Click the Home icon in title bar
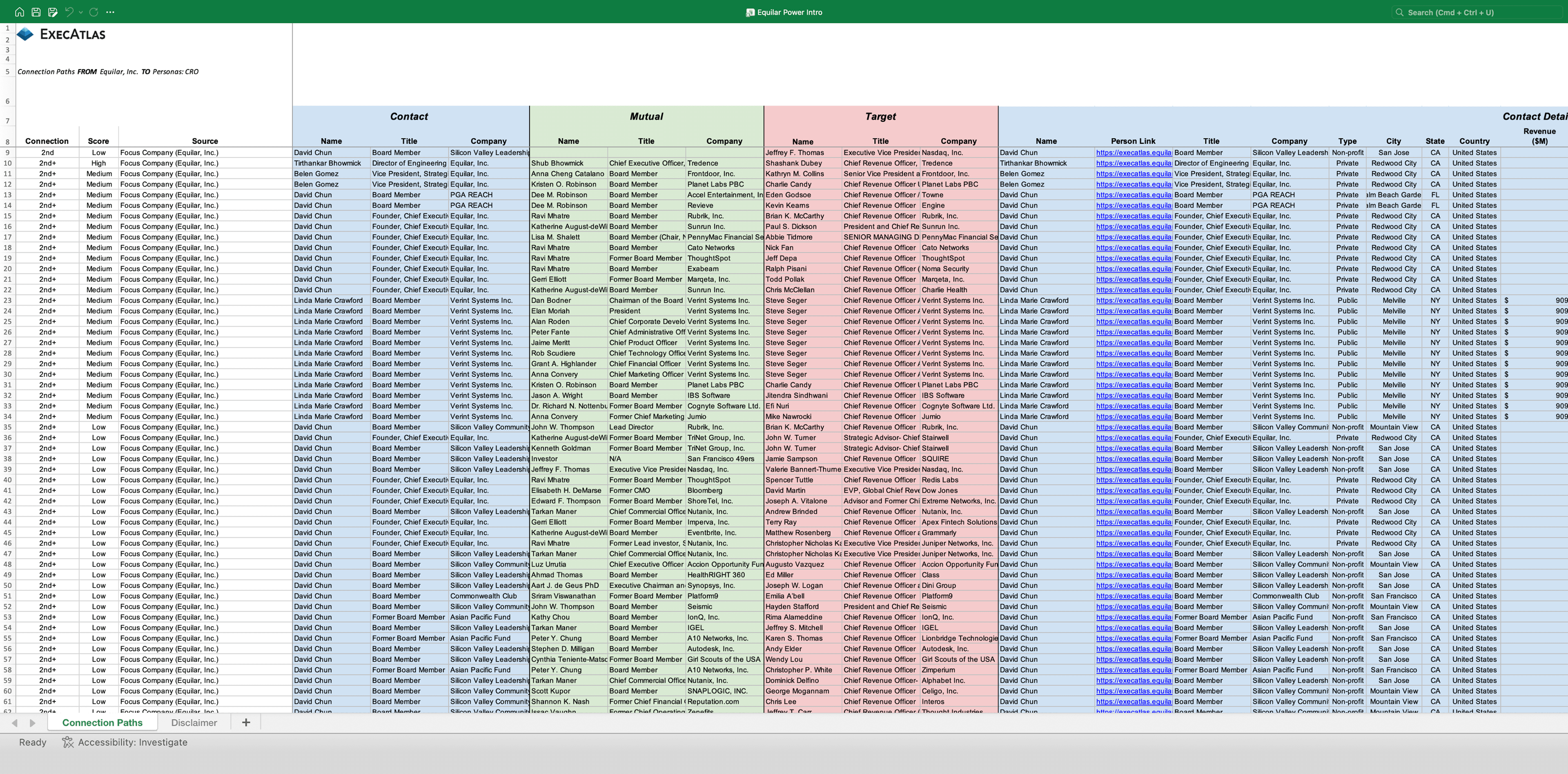This screenshot has width=1568, height=774. point(20,11)
